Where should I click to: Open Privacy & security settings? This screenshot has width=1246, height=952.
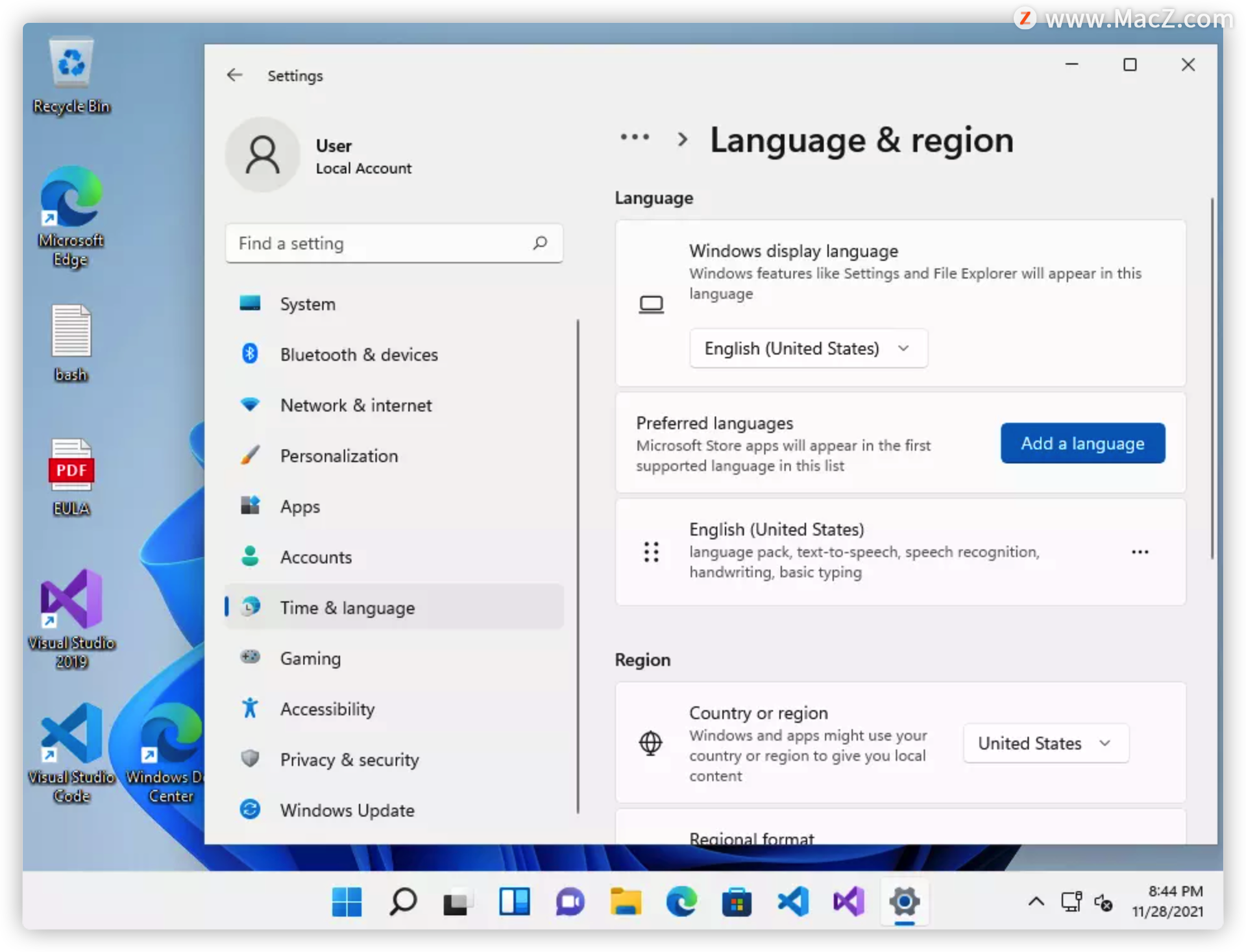[x=395, y=759]
